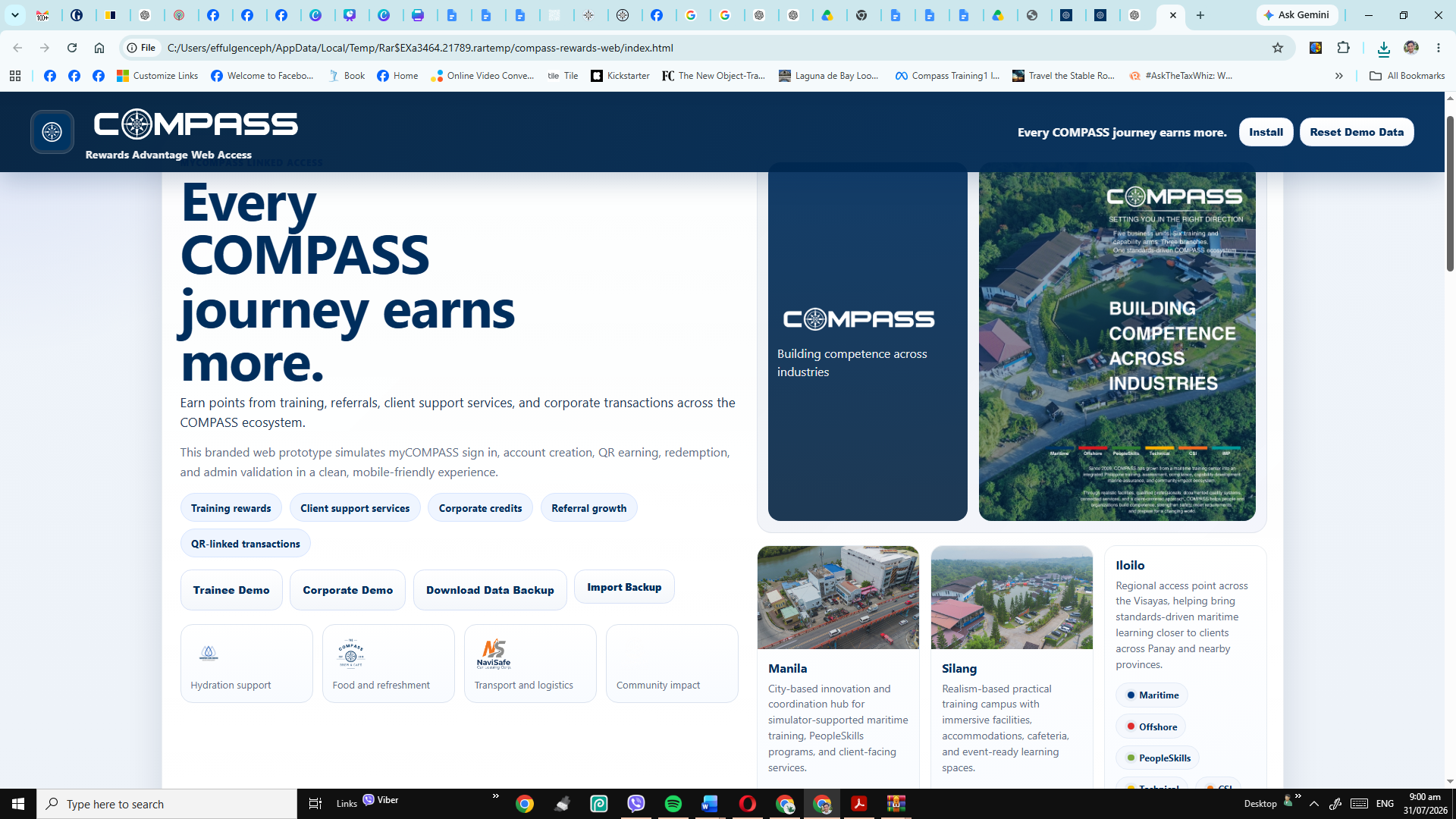The height and width of the screenshot is (819, 1456).
Task: Launch the Trainee Demo
Action: (x=231, y=590)
